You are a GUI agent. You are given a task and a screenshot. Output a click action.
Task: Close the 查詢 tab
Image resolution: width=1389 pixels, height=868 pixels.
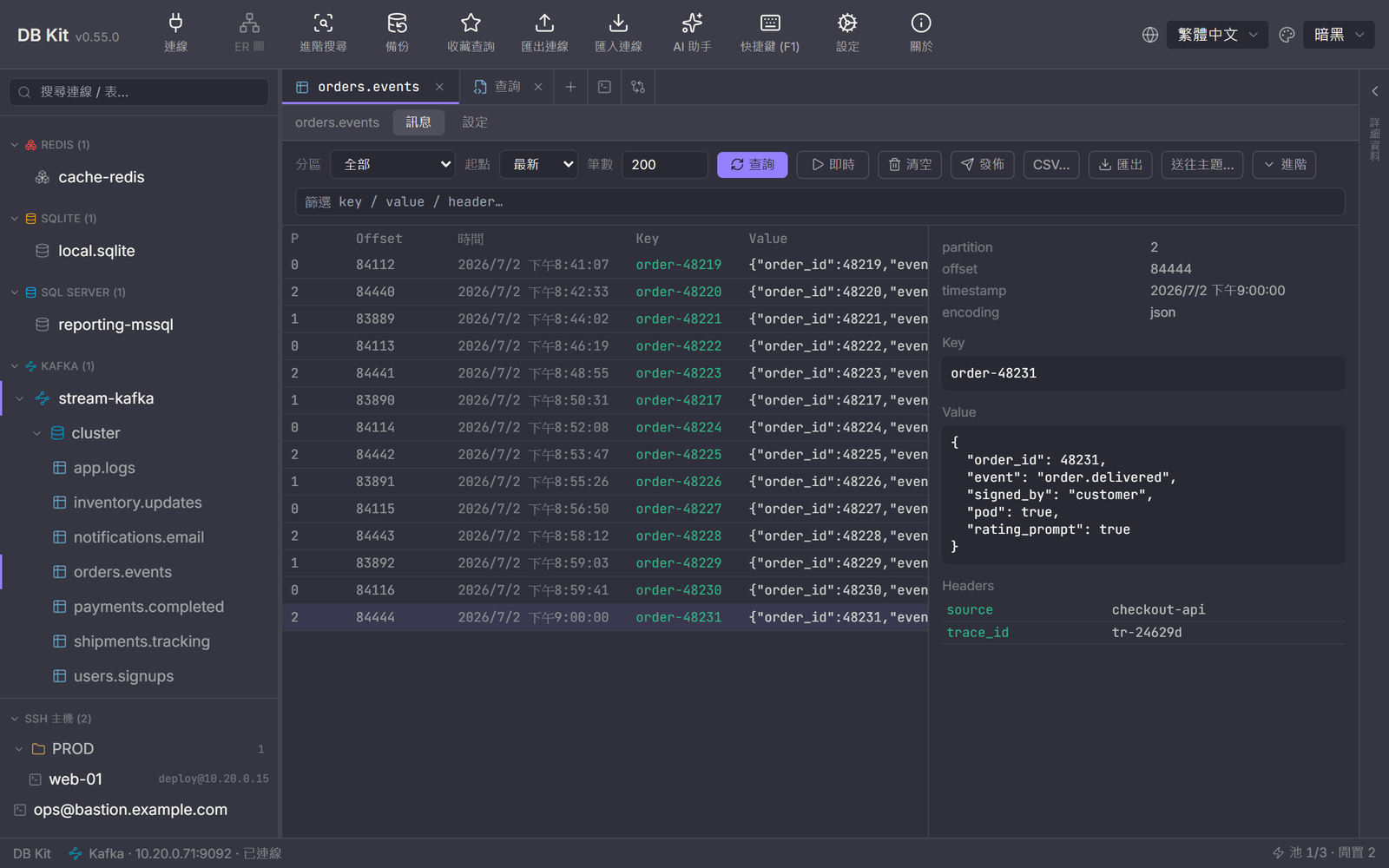[538, 87]
